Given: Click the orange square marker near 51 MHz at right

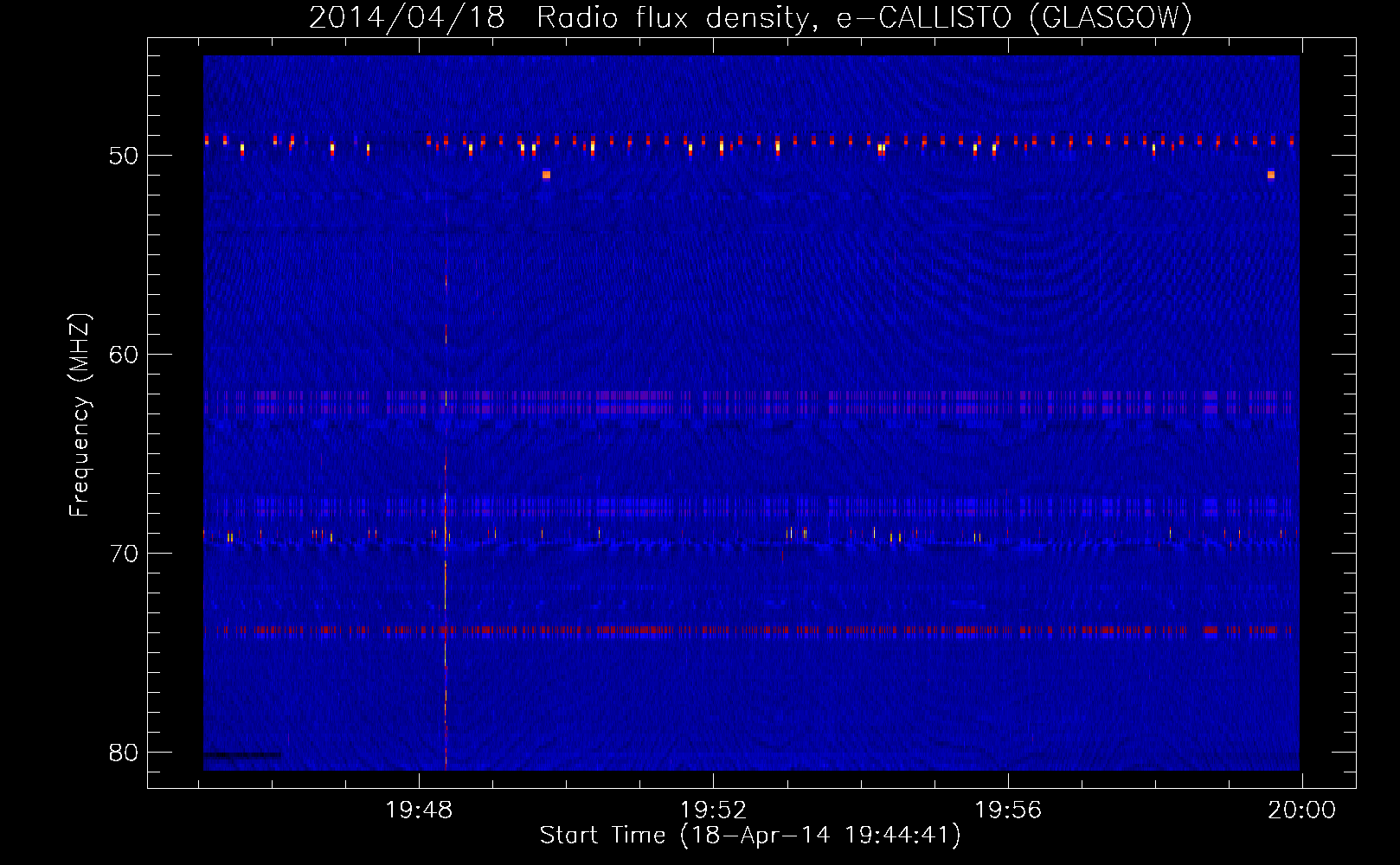Looking at the screenshot, I should pos(1271,175).
